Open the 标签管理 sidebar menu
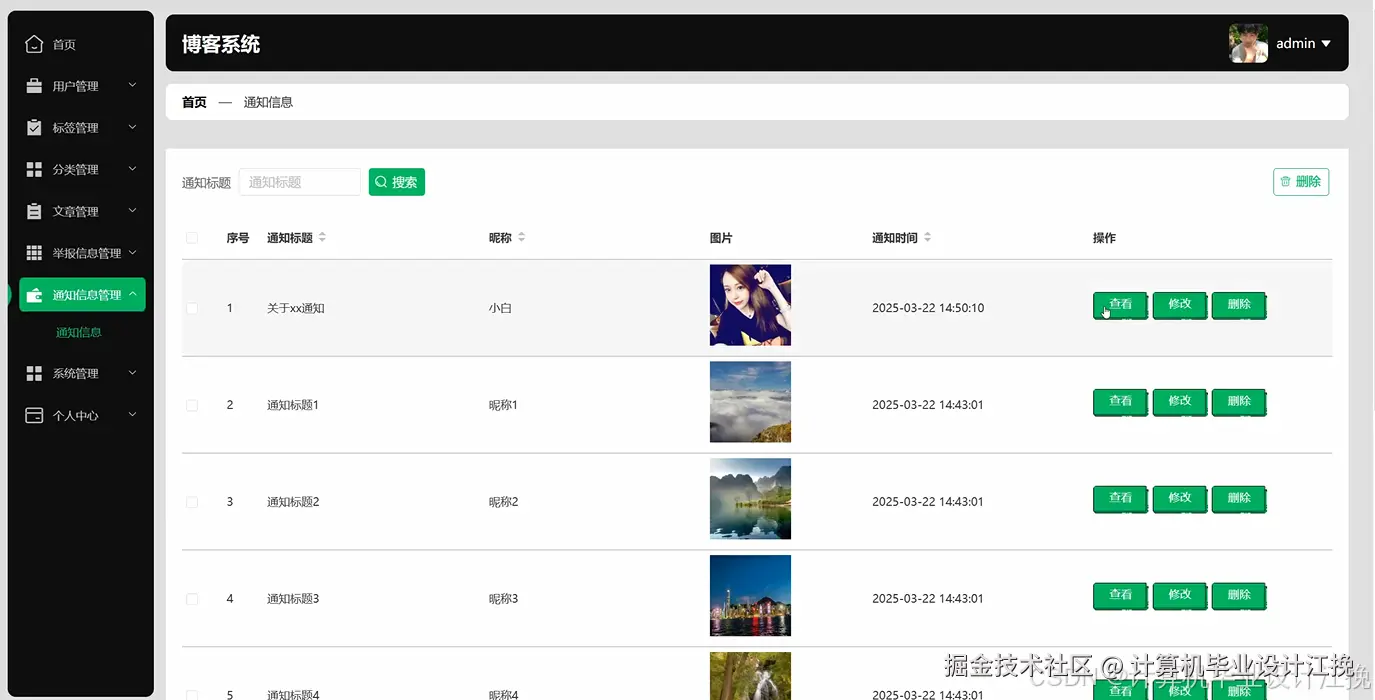This screenshot has width=1375, height=700. [82, 128]
